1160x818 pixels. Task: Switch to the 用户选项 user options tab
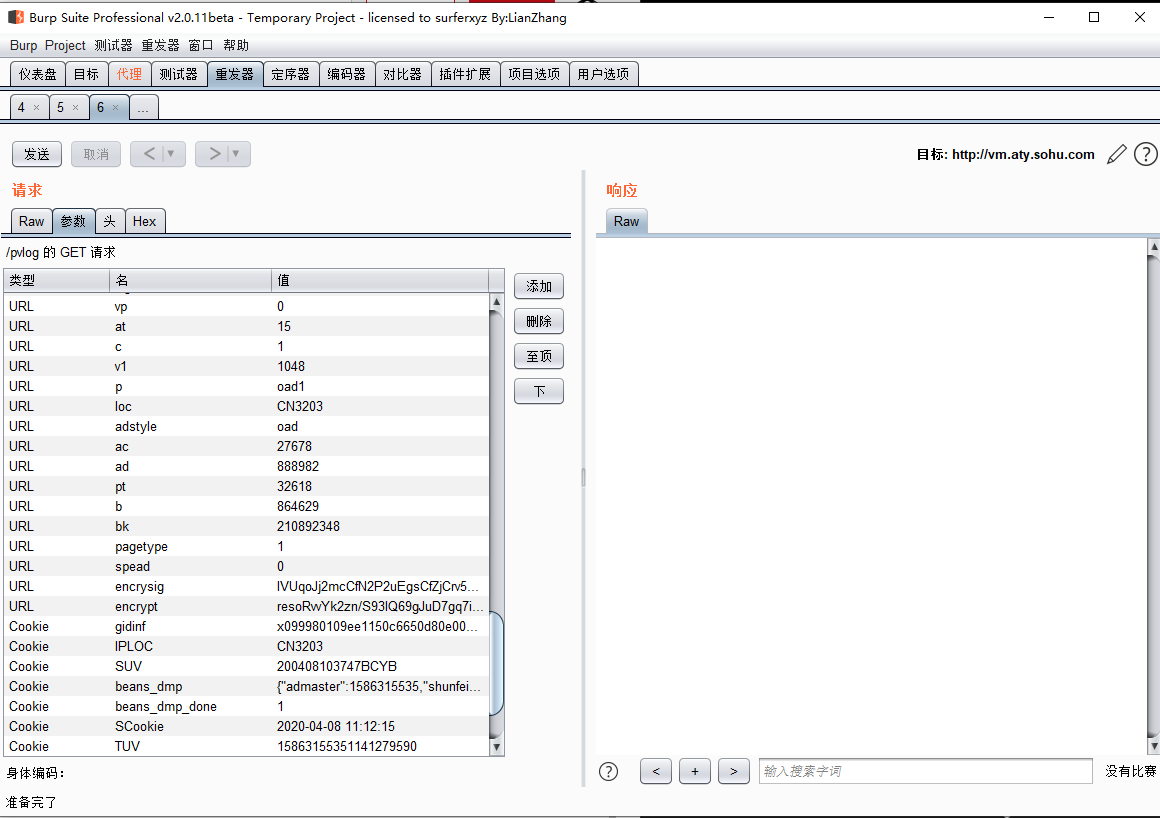point(604,74)
